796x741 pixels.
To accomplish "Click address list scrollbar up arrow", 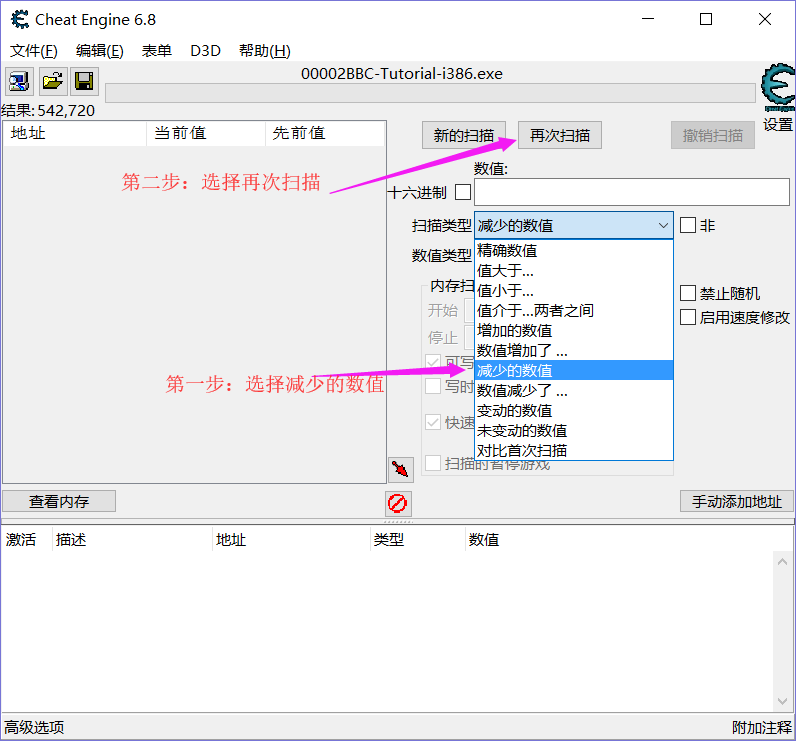I will 782,561.
